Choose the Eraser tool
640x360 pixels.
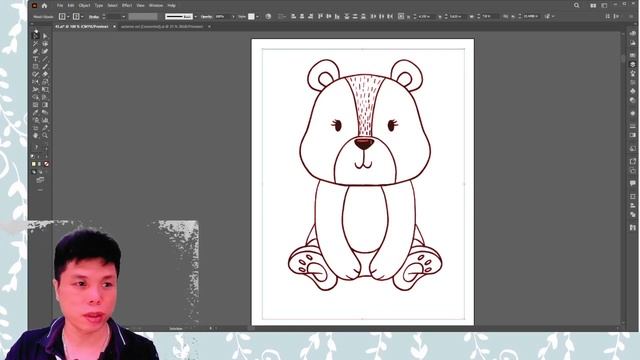click(45, 74)
